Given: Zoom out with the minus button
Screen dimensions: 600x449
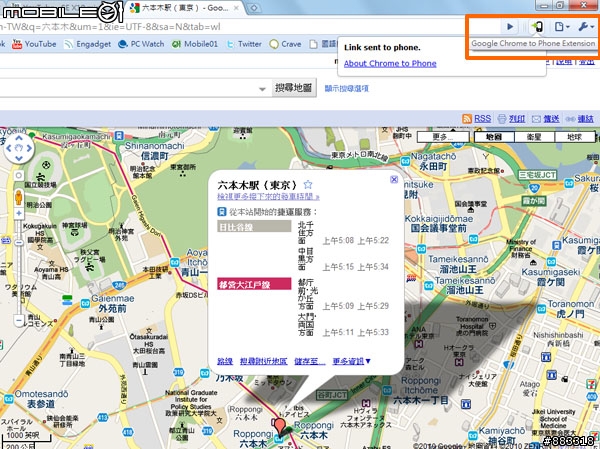Looking at the screenshot, I should point(19,320).
